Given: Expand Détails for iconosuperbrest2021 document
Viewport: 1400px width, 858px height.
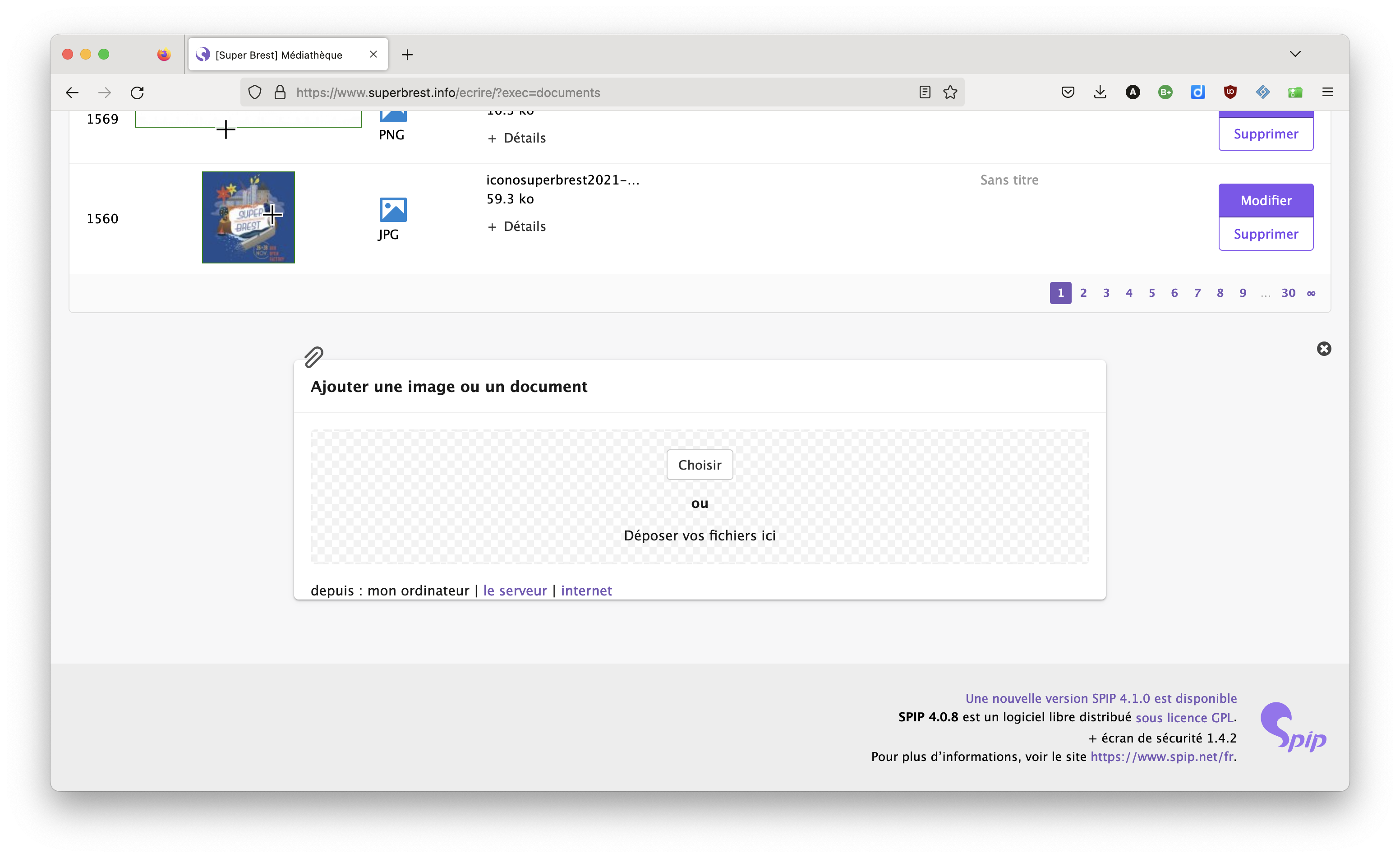Looking at the screenshot, I should pyautogui.click(x=516, y=226).
